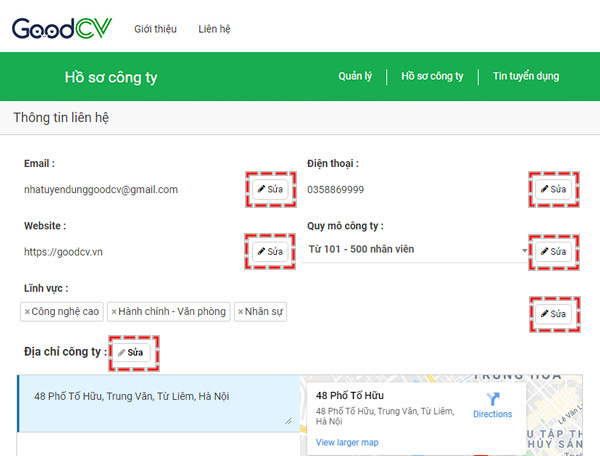Click the Directions icon on map
The width and height of the screenshot is (600, 456).
click(x=491, y=397)
